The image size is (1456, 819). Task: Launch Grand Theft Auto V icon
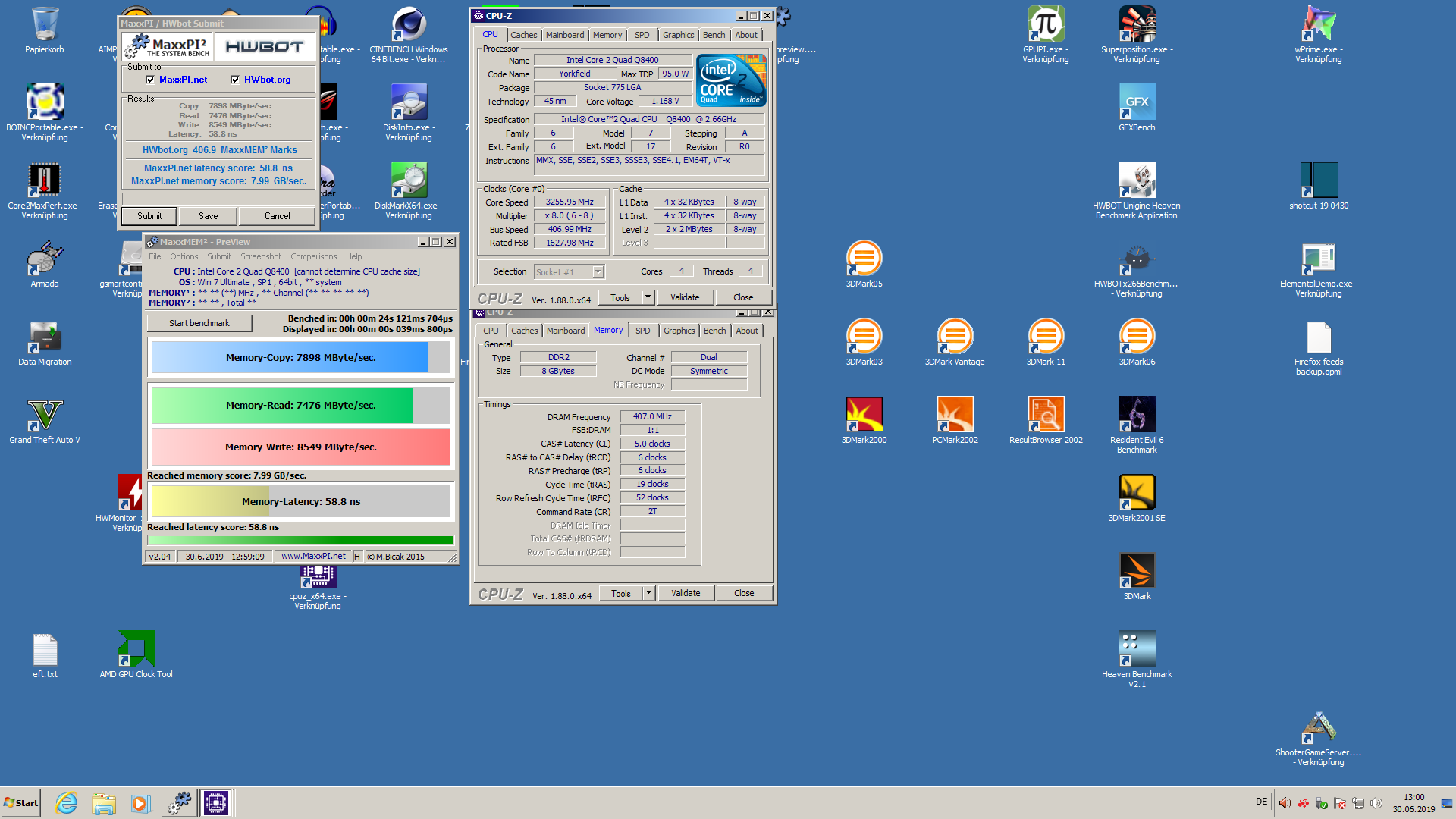45,421
